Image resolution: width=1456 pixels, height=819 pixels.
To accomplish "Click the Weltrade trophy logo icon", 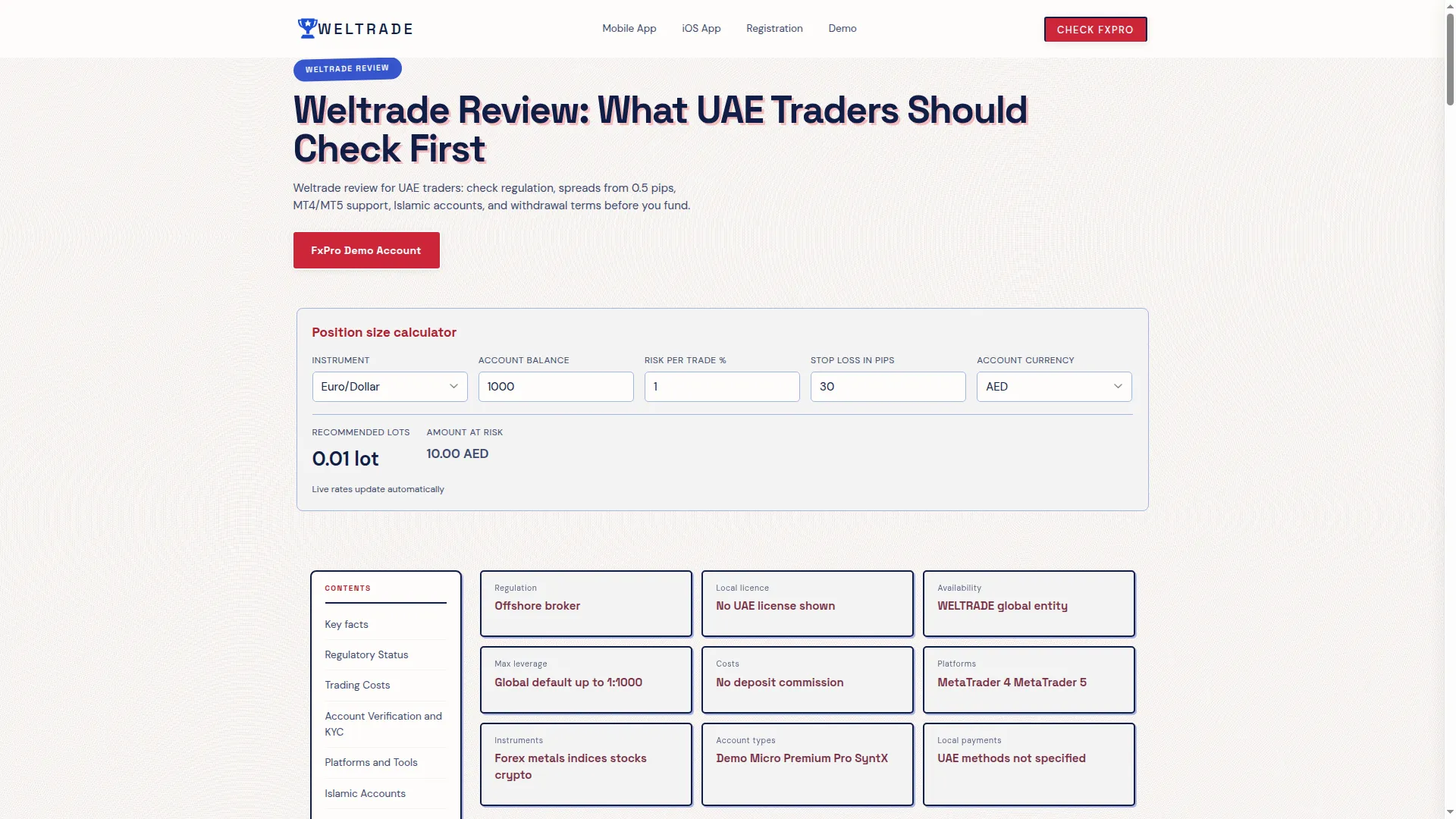I will (x=307, y=28).
